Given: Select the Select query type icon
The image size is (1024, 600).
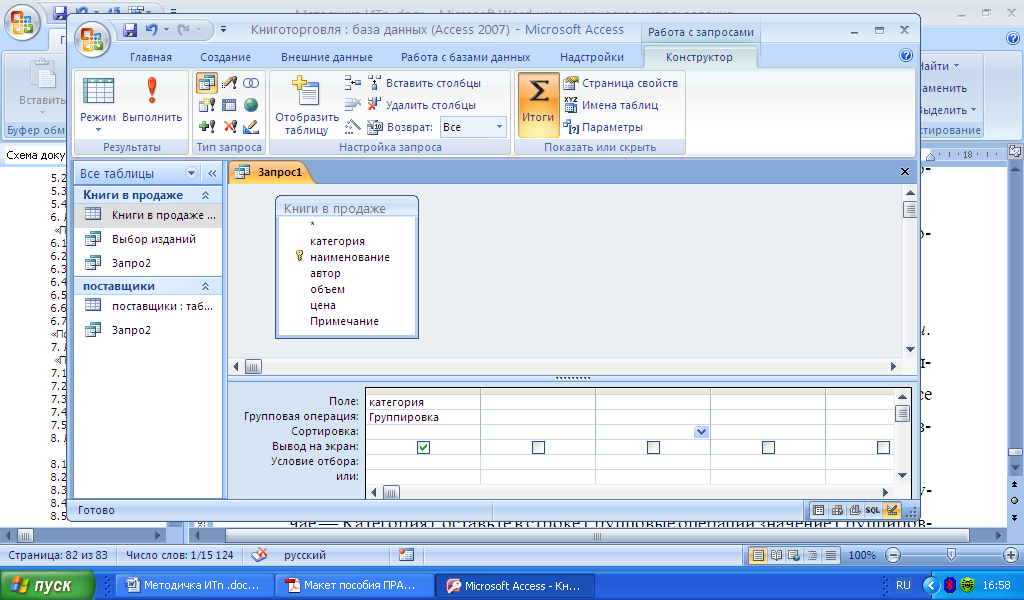Looking at the screenshot, I should pyautogui.click(x=206, y=83).
